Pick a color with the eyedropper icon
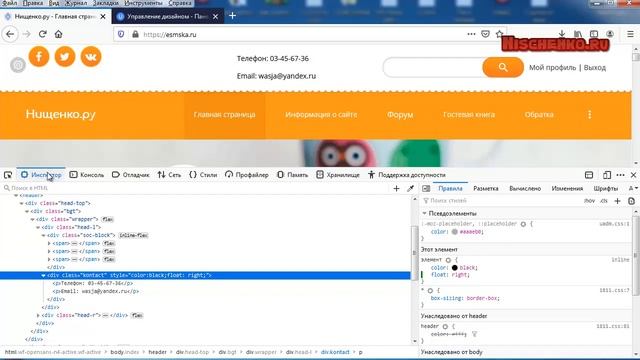This screenshot has height=360, width=640. [x=410, y=188]
